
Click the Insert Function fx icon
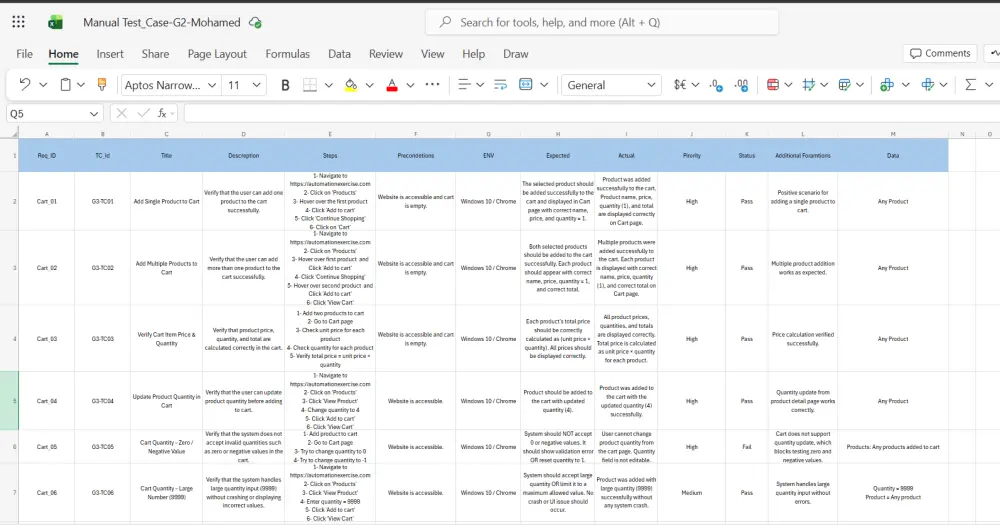pos(163,114)
